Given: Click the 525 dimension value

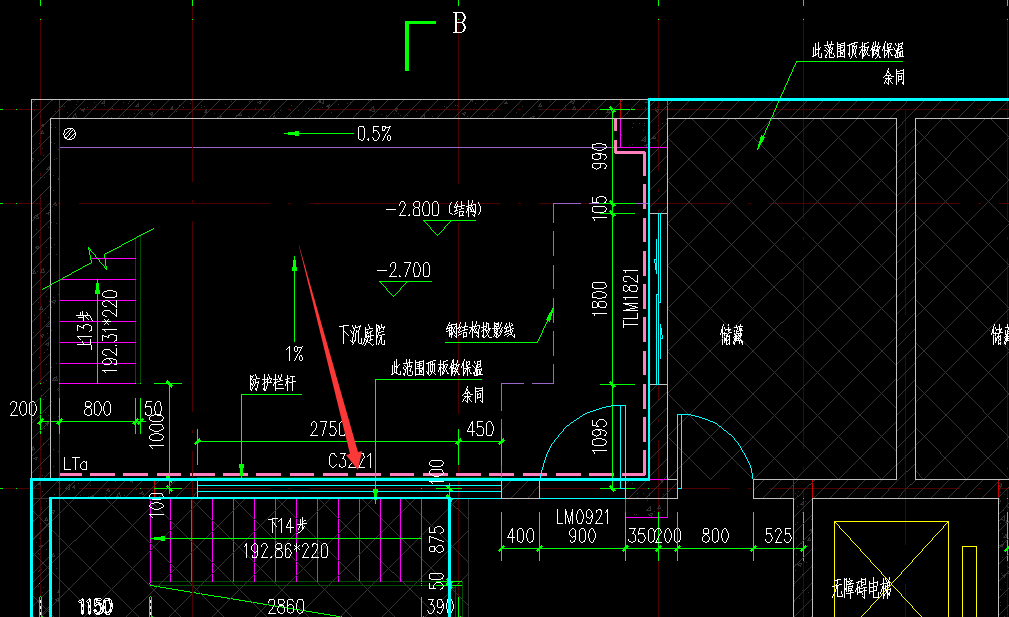Looking at the screenshot, I should point(778,536).
